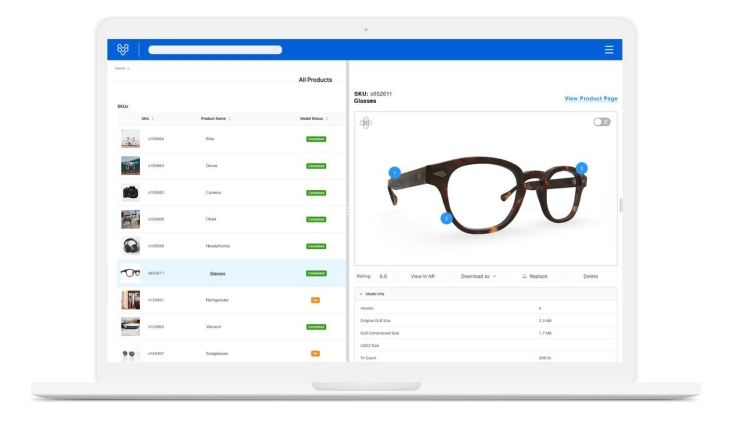
Task: Click the Completed badge in Drone row
Action: coord(316,166)
